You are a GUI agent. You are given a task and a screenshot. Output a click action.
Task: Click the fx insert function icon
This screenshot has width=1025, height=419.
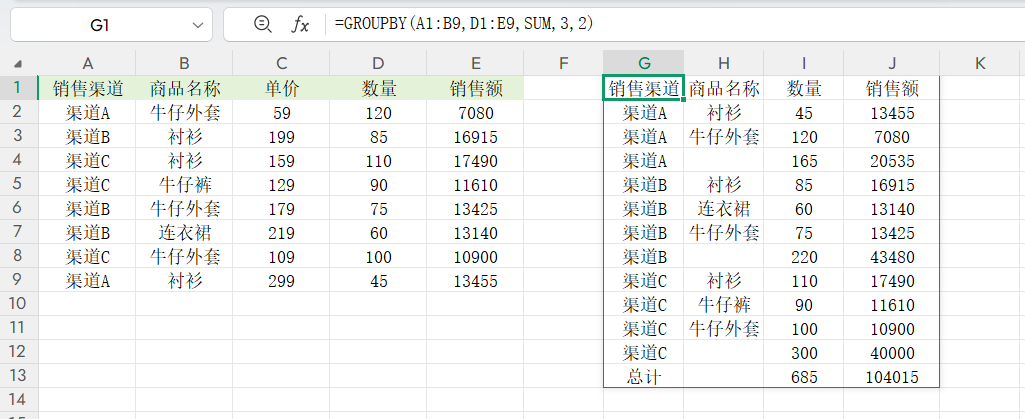coord(299,24)
